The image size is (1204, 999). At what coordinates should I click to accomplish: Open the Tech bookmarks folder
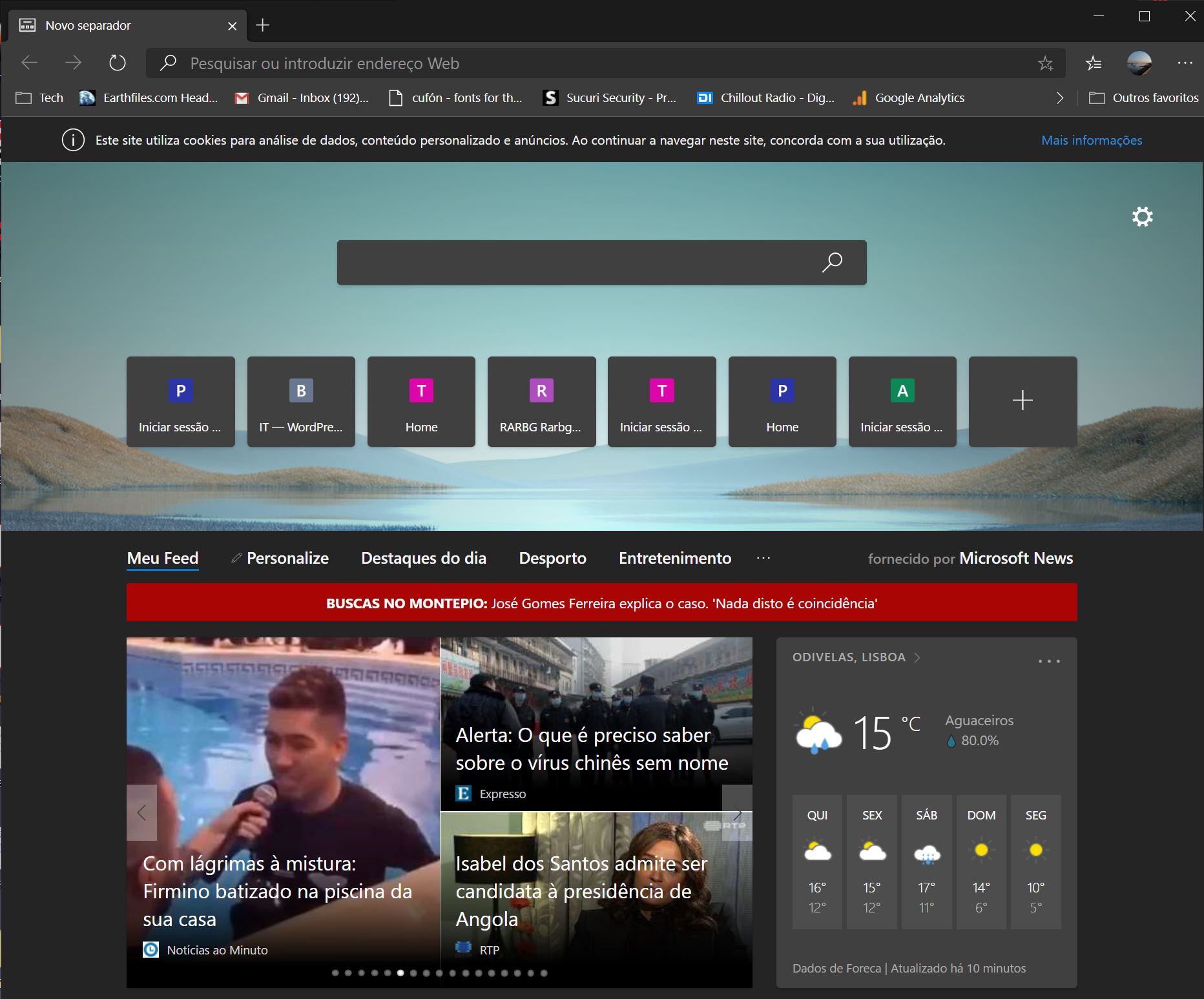(39, 98)
